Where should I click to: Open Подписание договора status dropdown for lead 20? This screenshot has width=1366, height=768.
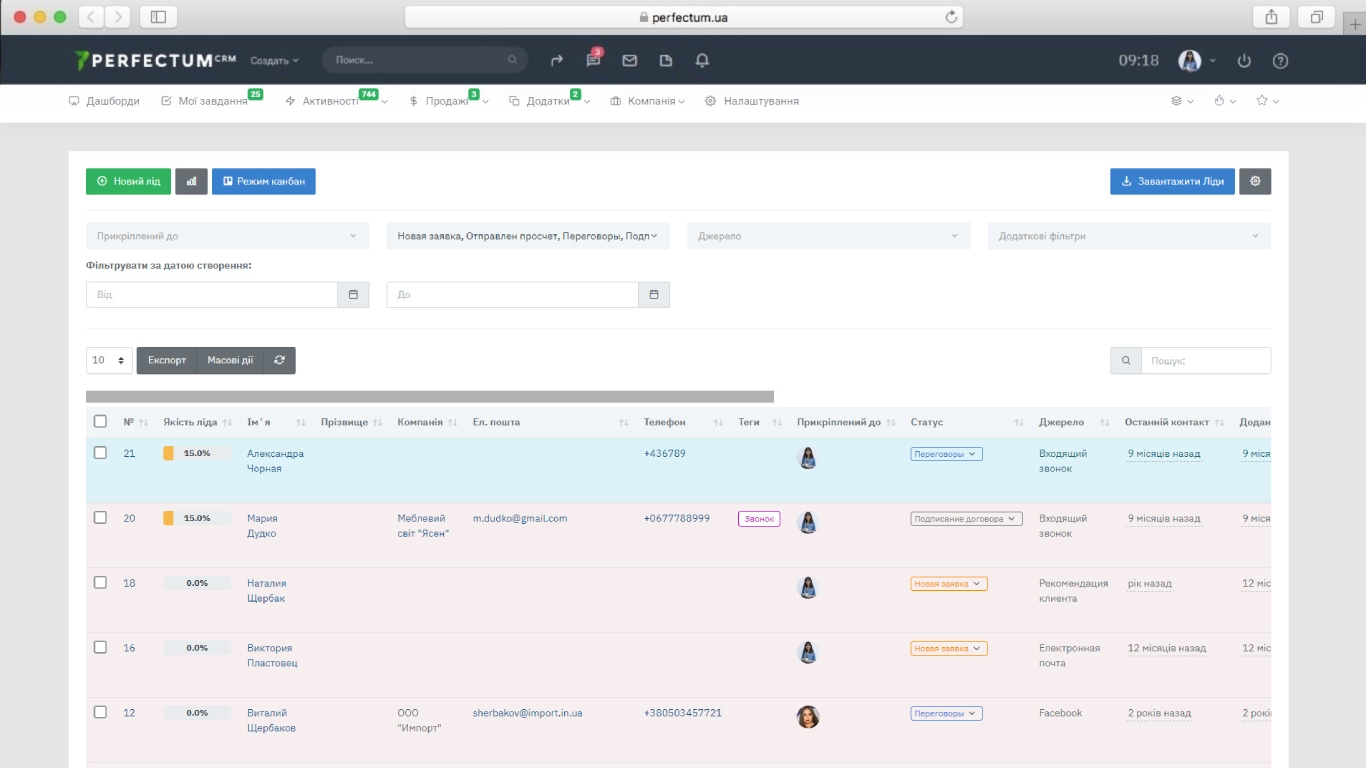coord(966,519)
